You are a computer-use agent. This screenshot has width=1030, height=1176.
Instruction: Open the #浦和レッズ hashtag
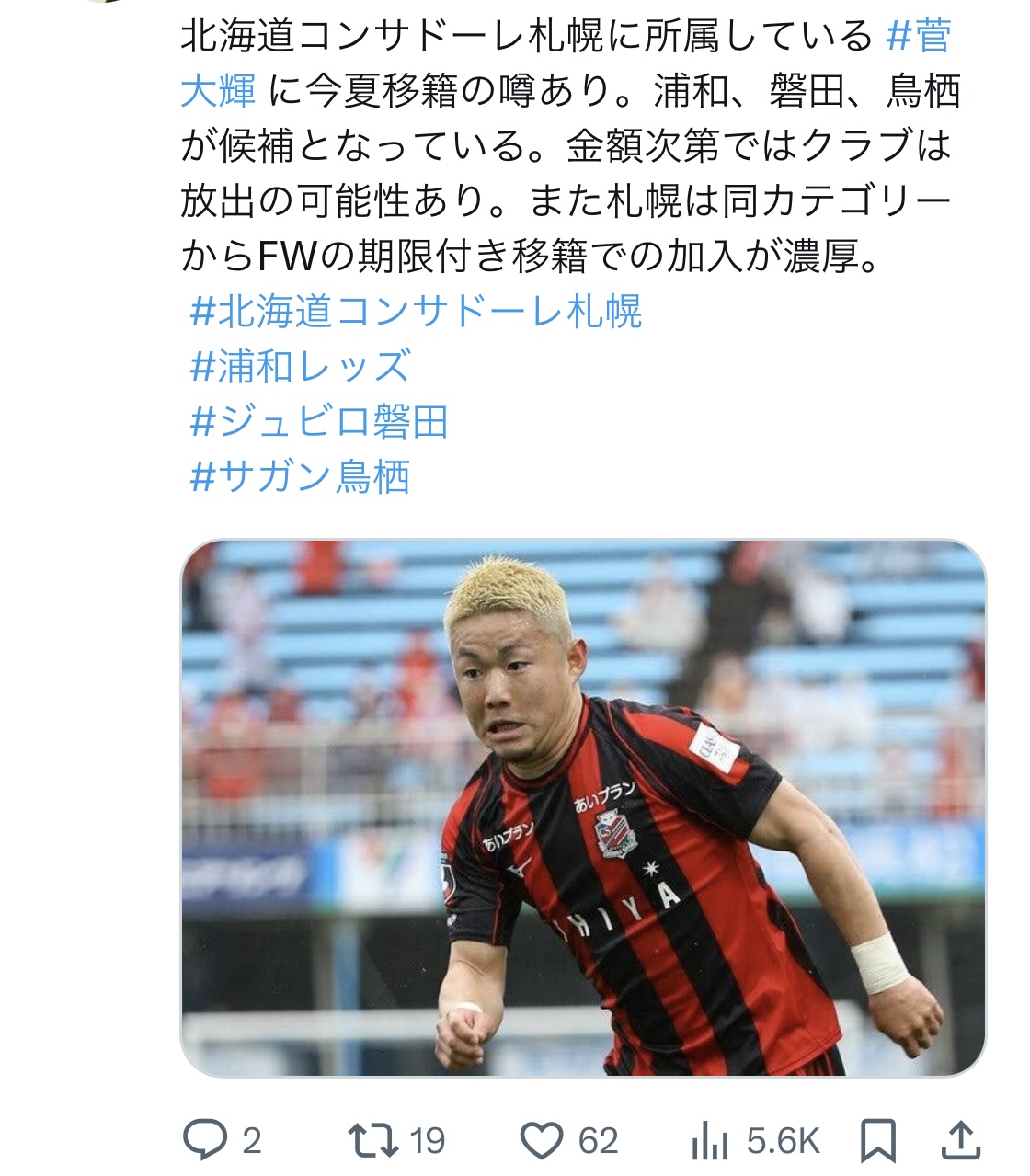point(300,367)
